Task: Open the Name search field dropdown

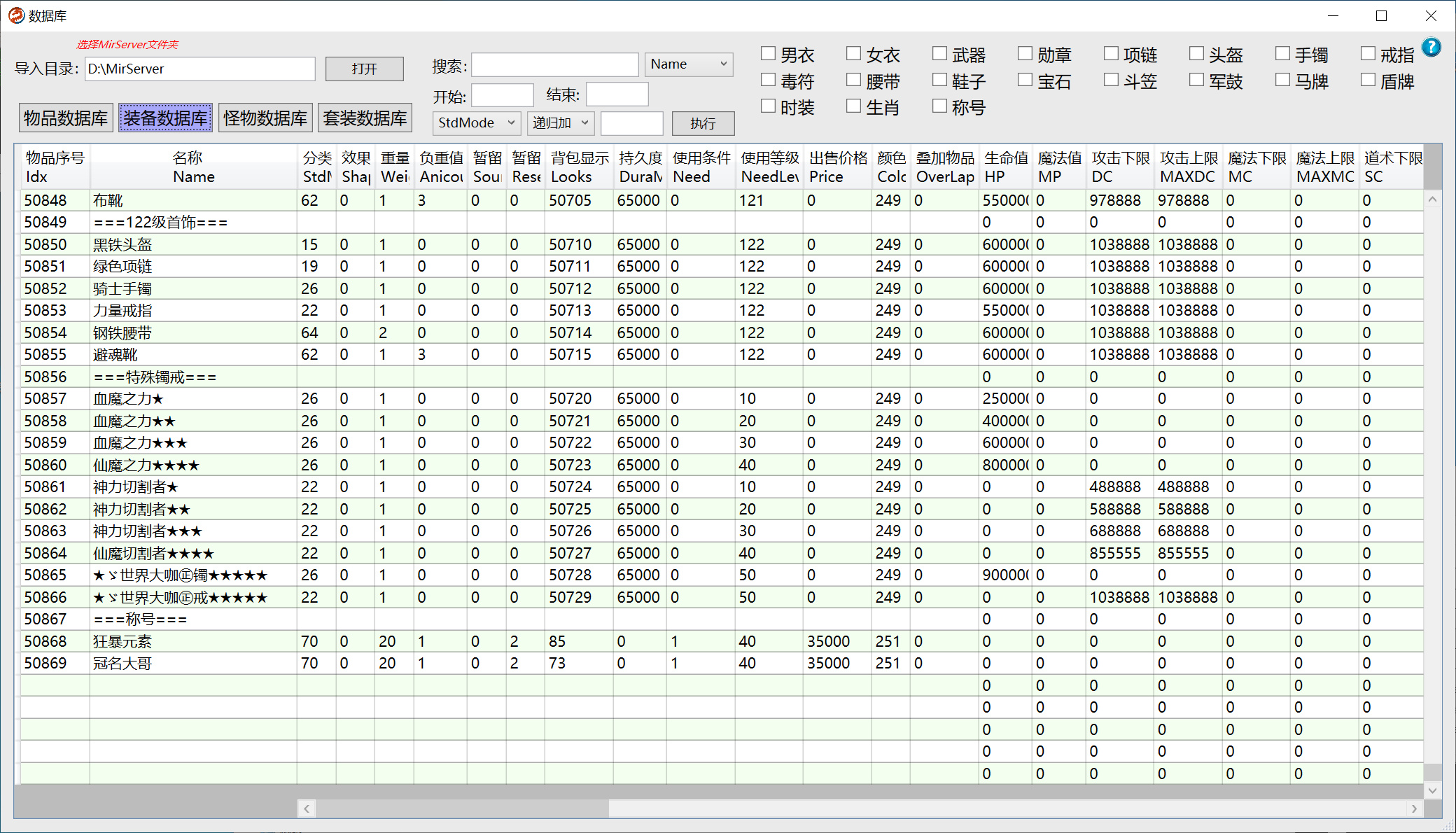Action: (x=689, y=64)
